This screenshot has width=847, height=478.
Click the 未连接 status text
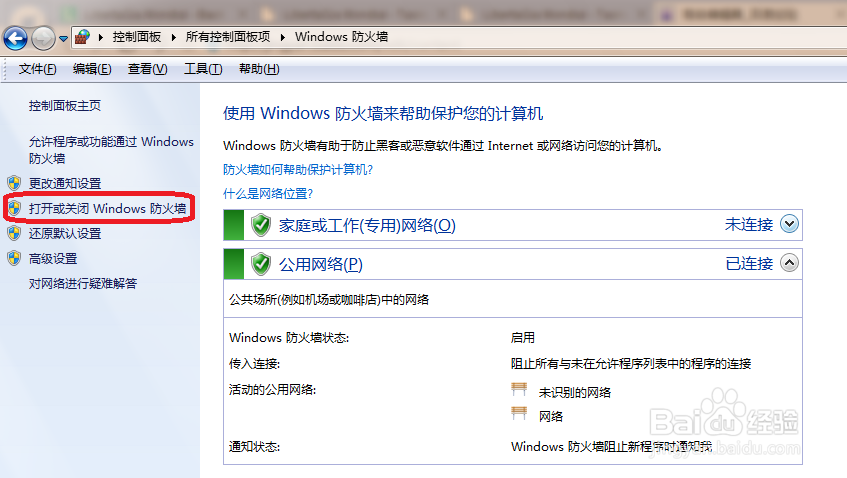click(x=749, y=224)
